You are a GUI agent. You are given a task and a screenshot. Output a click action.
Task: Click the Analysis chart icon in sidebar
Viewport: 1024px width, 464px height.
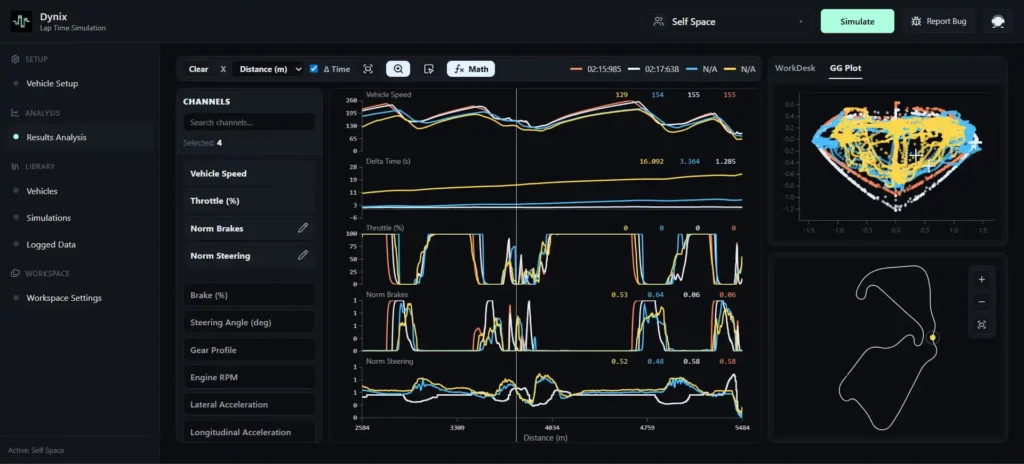tap(15, 112)
